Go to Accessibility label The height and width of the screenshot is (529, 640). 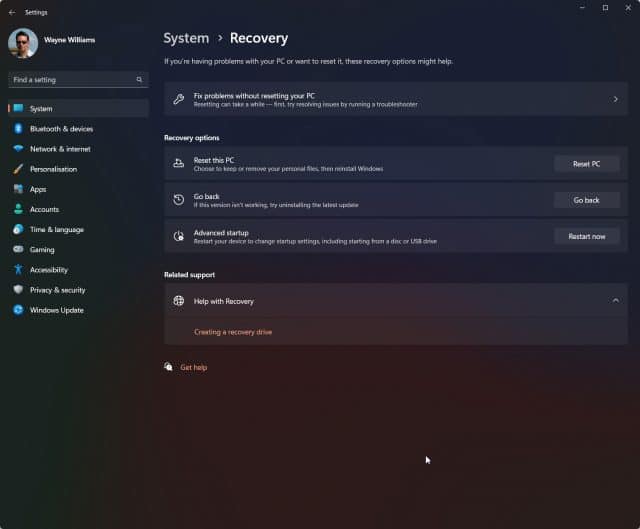pos(49,270)
